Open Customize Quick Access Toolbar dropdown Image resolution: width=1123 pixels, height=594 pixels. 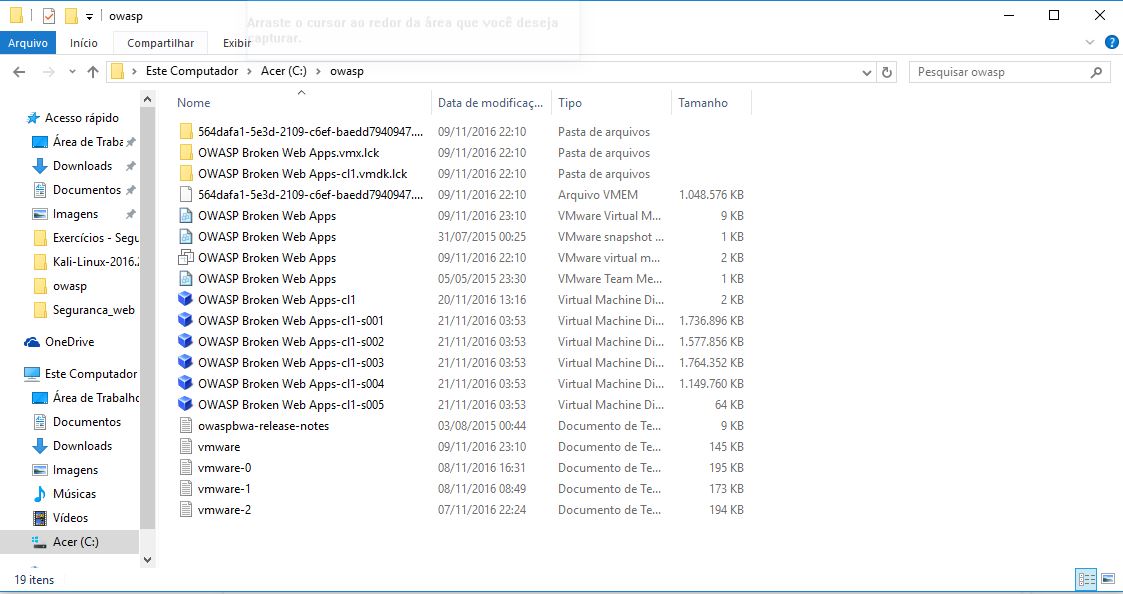coord(89,16)
